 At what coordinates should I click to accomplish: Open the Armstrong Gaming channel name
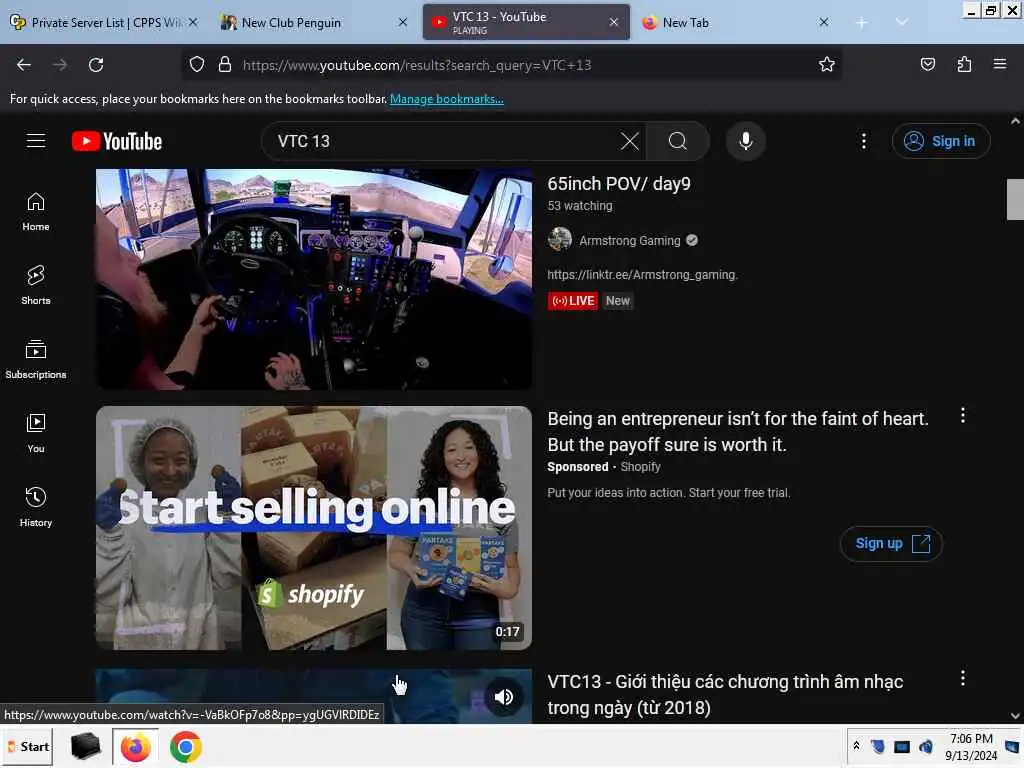(630, 240)
